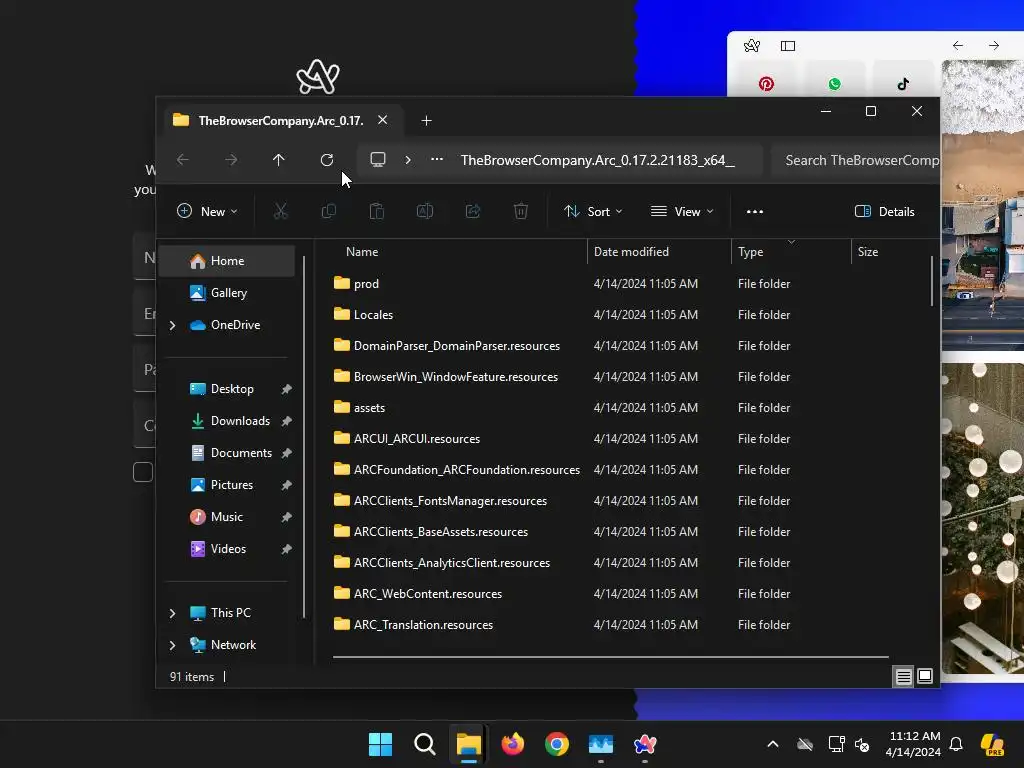The image size is (1024, 768).
Task: Click the Cut scissors icon
Action: tap(280, 212)
